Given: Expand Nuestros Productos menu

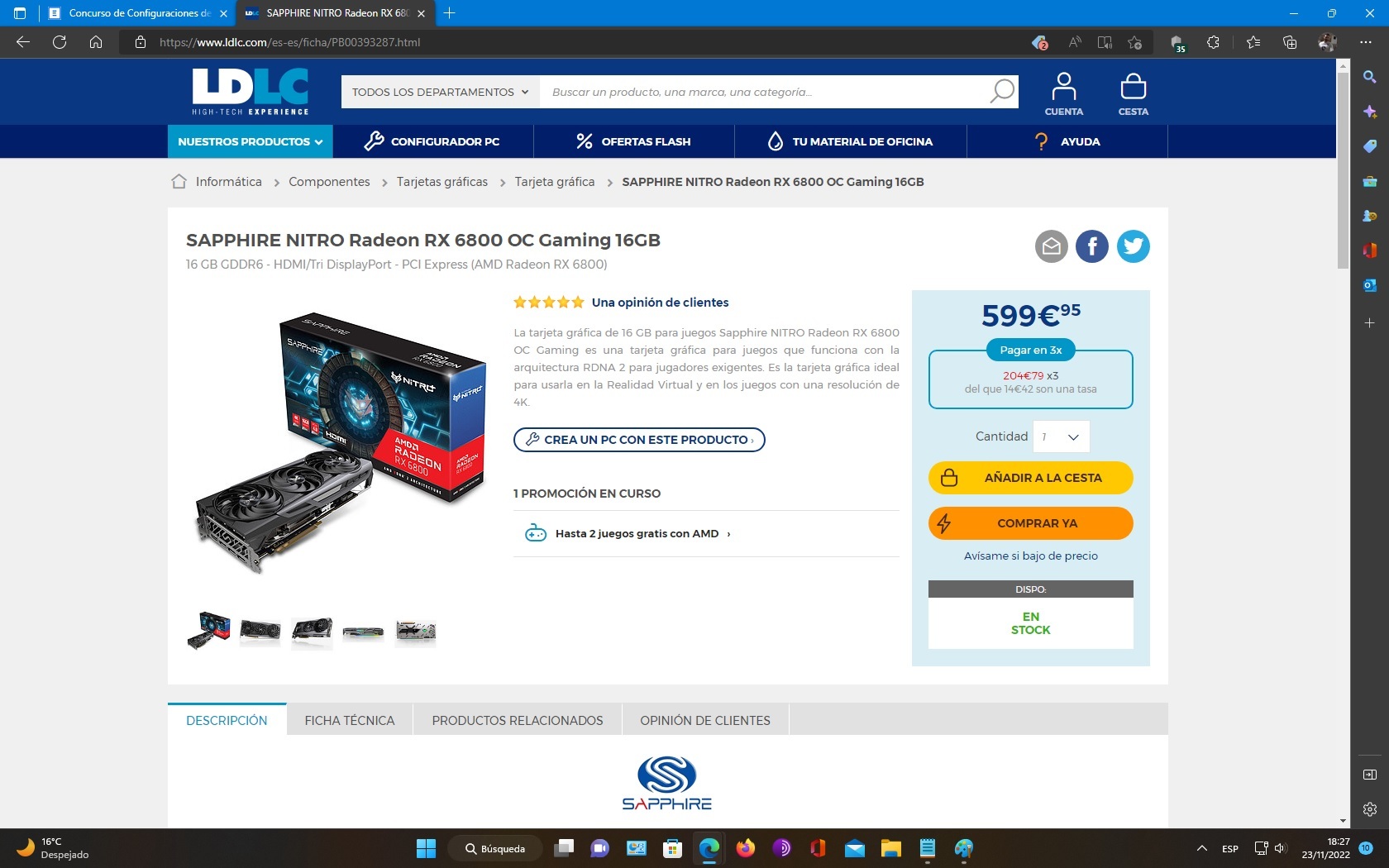Looking at the screenshot, I should [x=250, y=141].
